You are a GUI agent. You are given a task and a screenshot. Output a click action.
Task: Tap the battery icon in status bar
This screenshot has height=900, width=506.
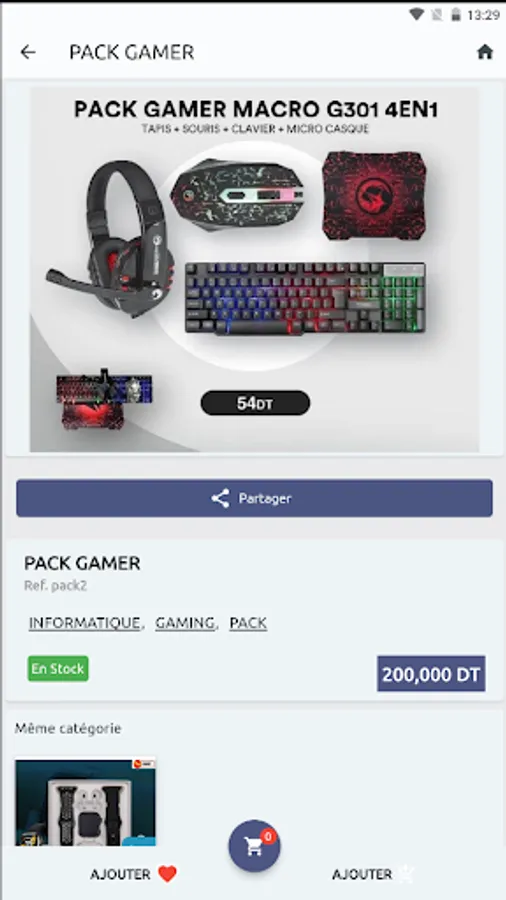click(x=456, y=15)
